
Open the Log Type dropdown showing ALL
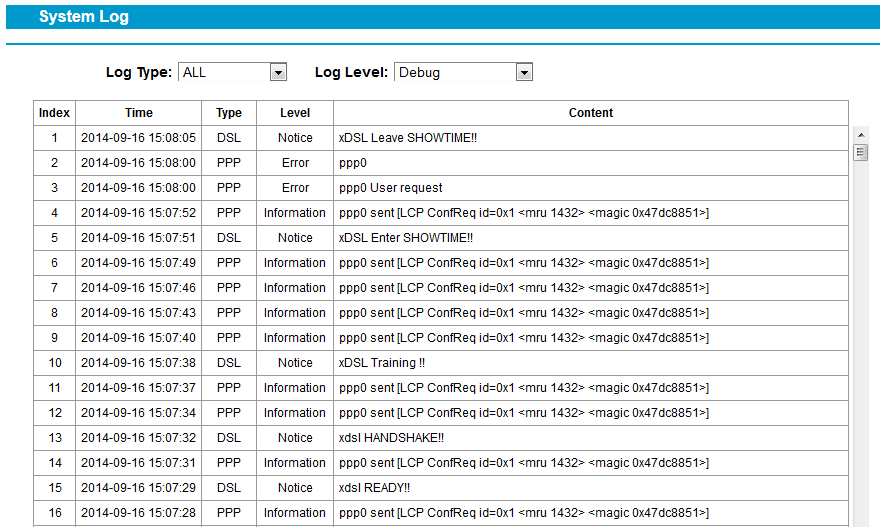[x=232, y=72]
